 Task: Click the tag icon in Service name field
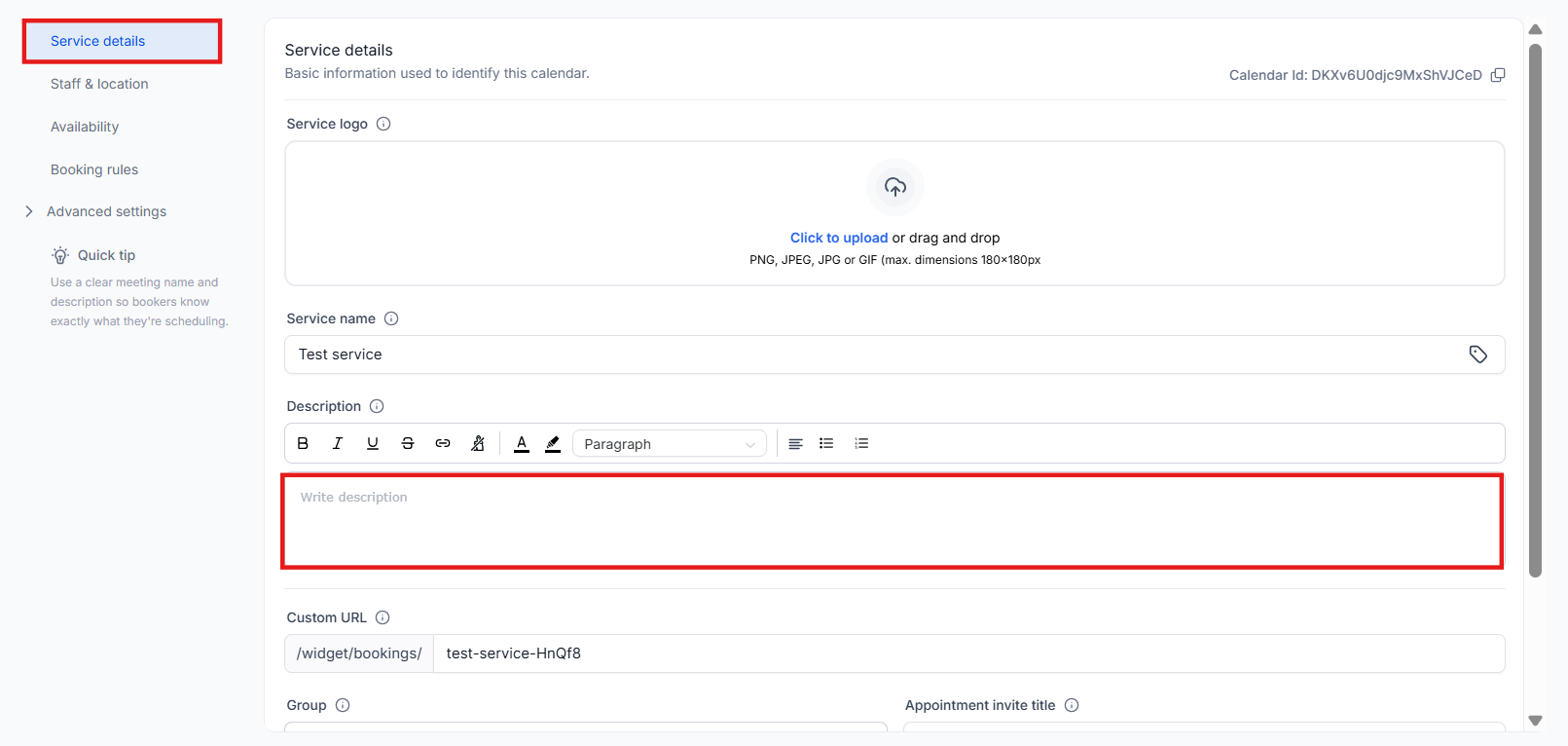(x=1477, y=354)
